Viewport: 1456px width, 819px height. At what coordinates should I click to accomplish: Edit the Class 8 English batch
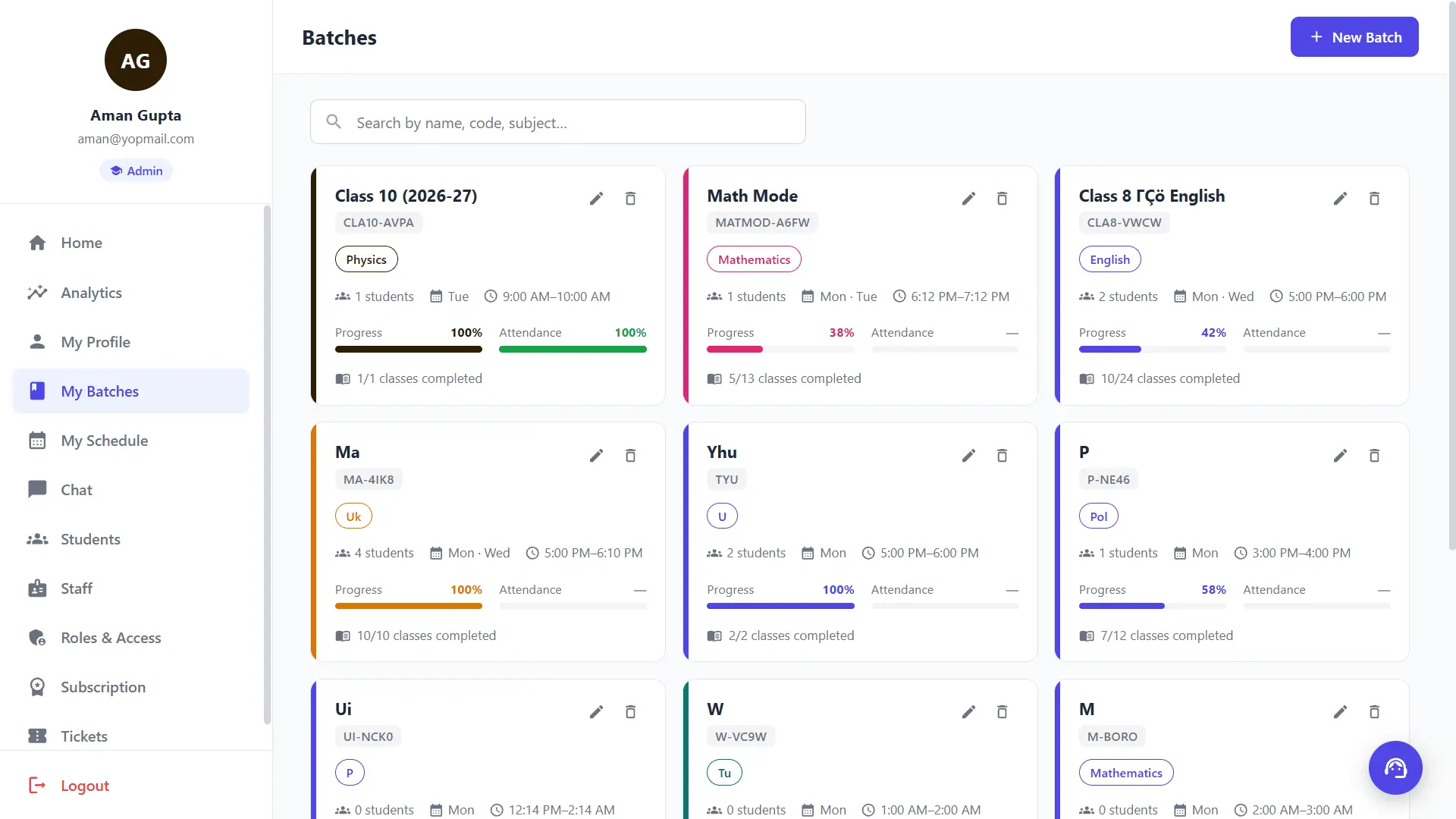1341,199
